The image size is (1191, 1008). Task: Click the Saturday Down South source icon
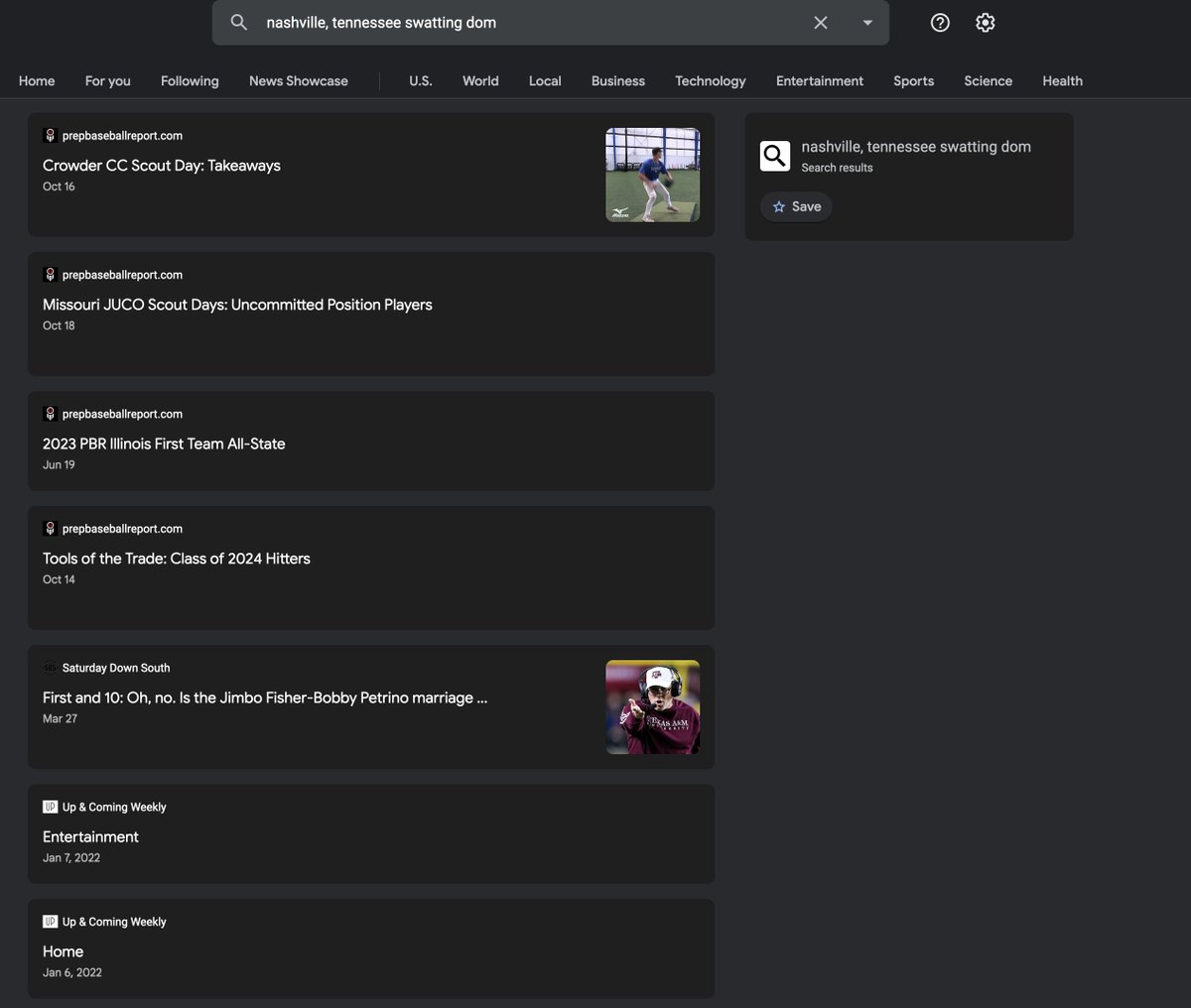(50, 668)
